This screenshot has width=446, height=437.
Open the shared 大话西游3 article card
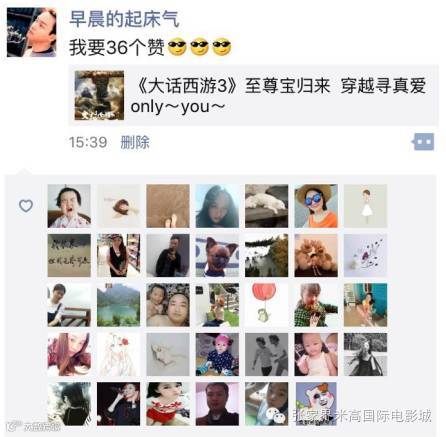pyautogui.click(x=253, y=95)
